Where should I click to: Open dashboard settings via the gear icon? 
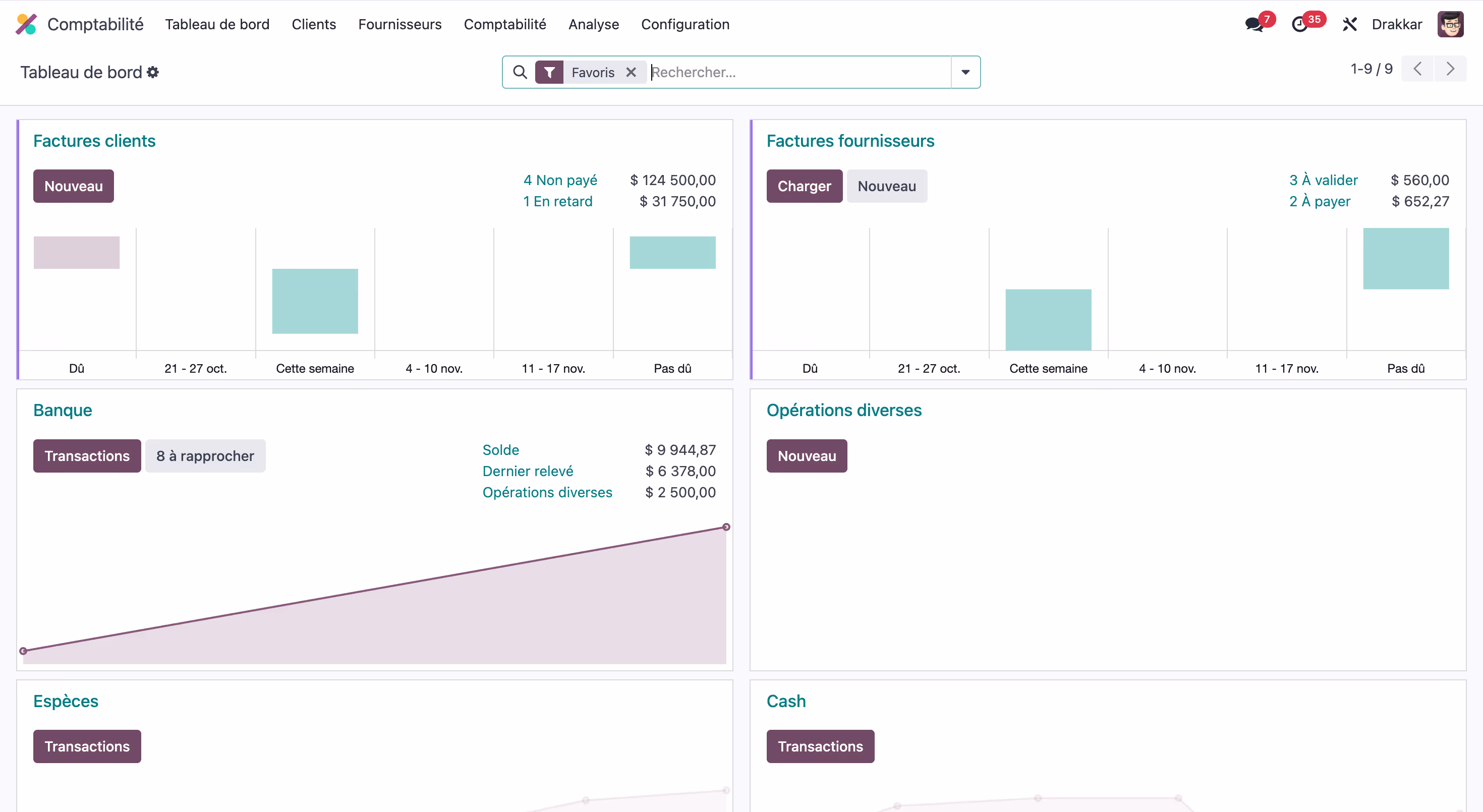(x=152, y=72)
